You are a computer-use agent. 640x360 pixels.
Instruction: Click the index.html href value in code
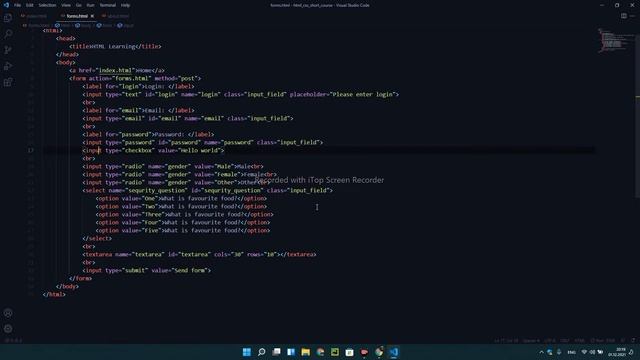(115, 71)
